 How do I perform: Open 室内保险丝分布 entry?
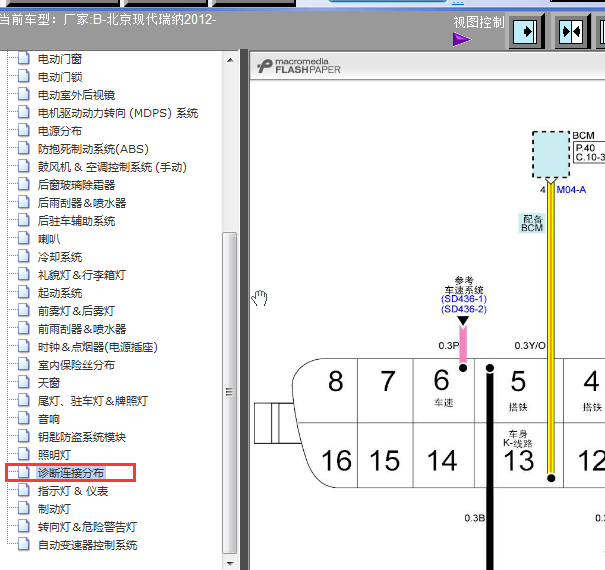76,365
